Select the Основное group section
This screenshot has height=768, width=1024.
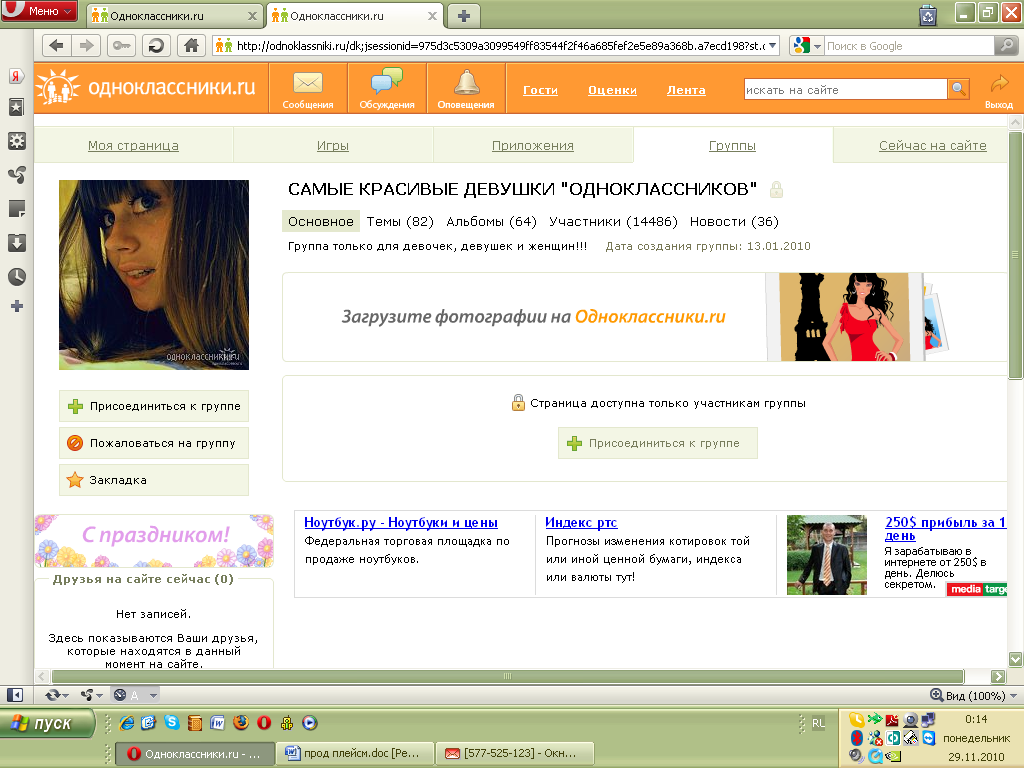pos(321,221)
